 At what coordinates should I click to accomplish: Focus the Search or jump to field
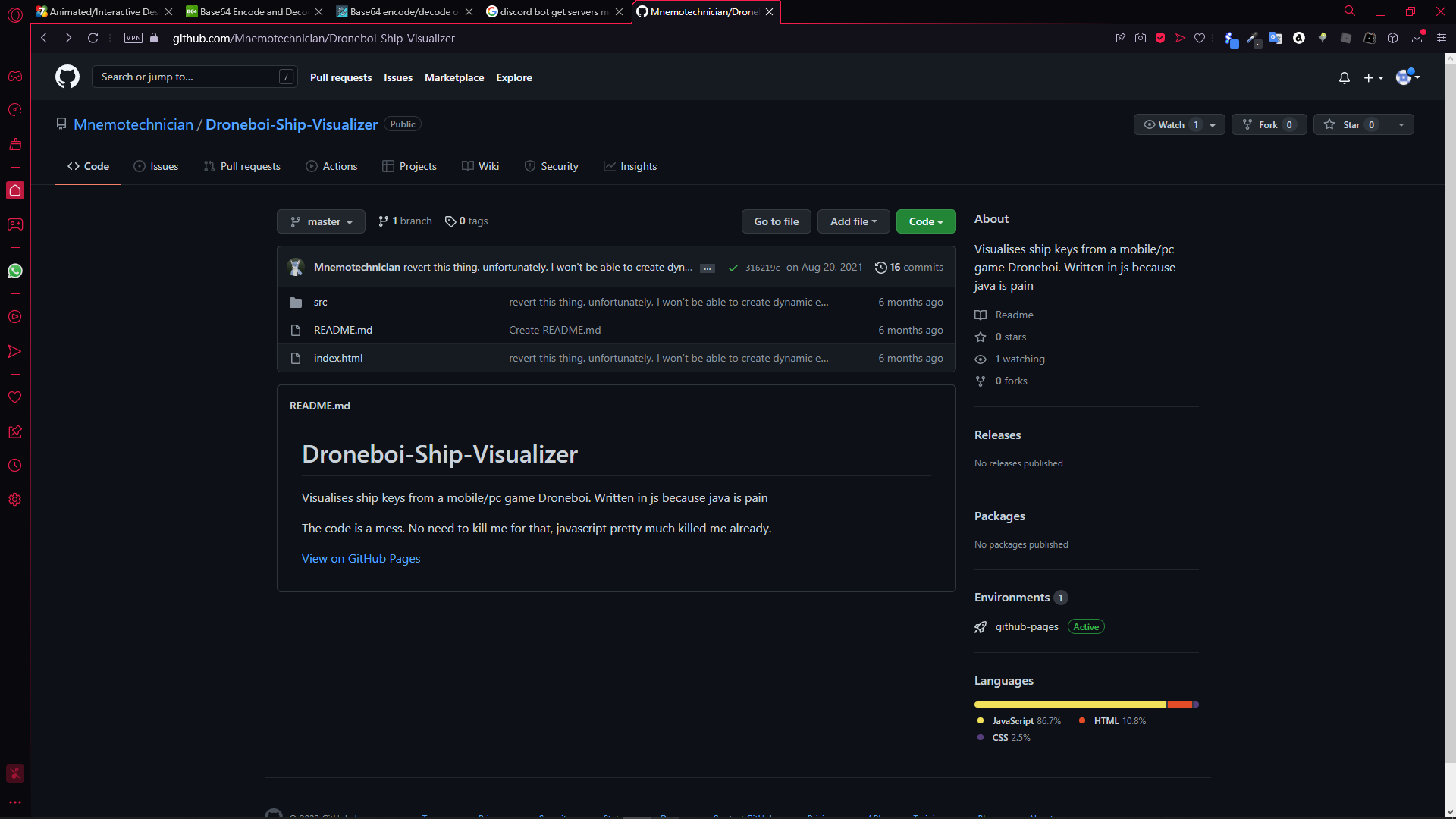(190, 77)
